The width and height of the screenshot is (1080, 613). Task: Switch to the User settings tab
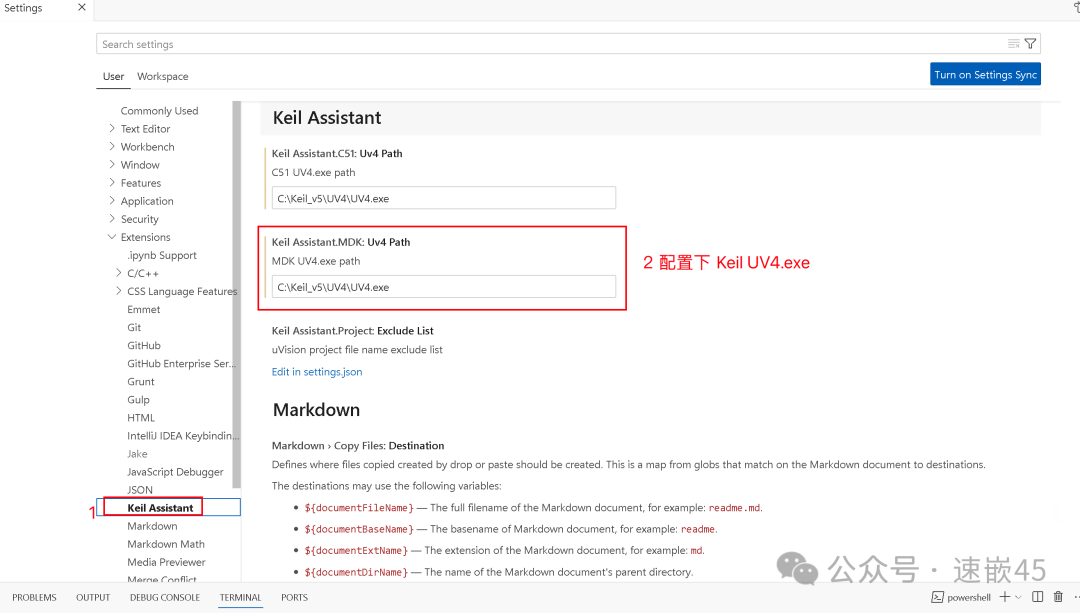[114, 76]
